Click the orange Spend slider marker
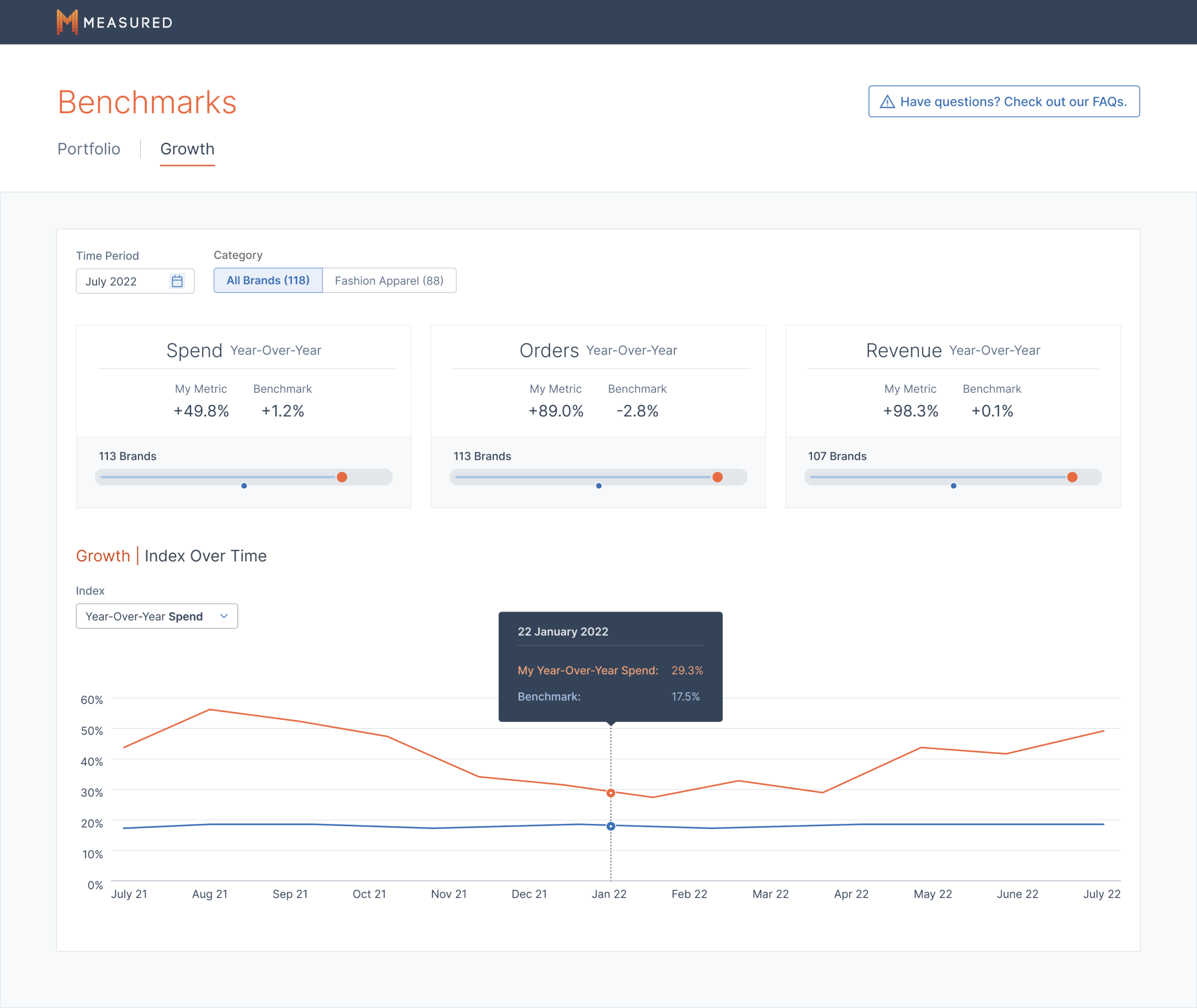Viewport: 1197px width, 1008px height. click(341, 477)
